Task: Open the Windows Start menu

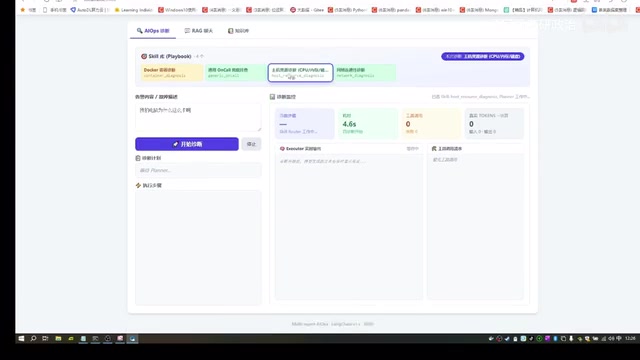Action: (21, 338)
